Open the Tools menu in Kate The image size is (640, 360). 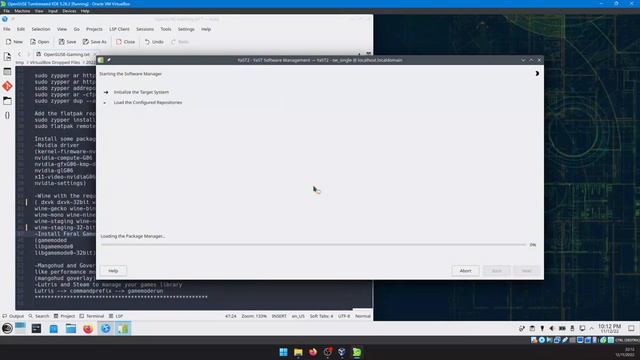(x=166, y=29)
